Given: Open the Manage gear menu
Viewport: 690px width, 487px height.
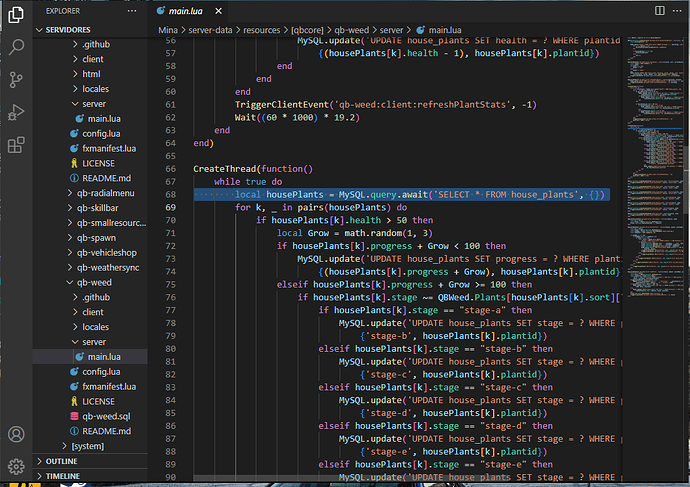Looking at the screenshot, I should [16, 466].
